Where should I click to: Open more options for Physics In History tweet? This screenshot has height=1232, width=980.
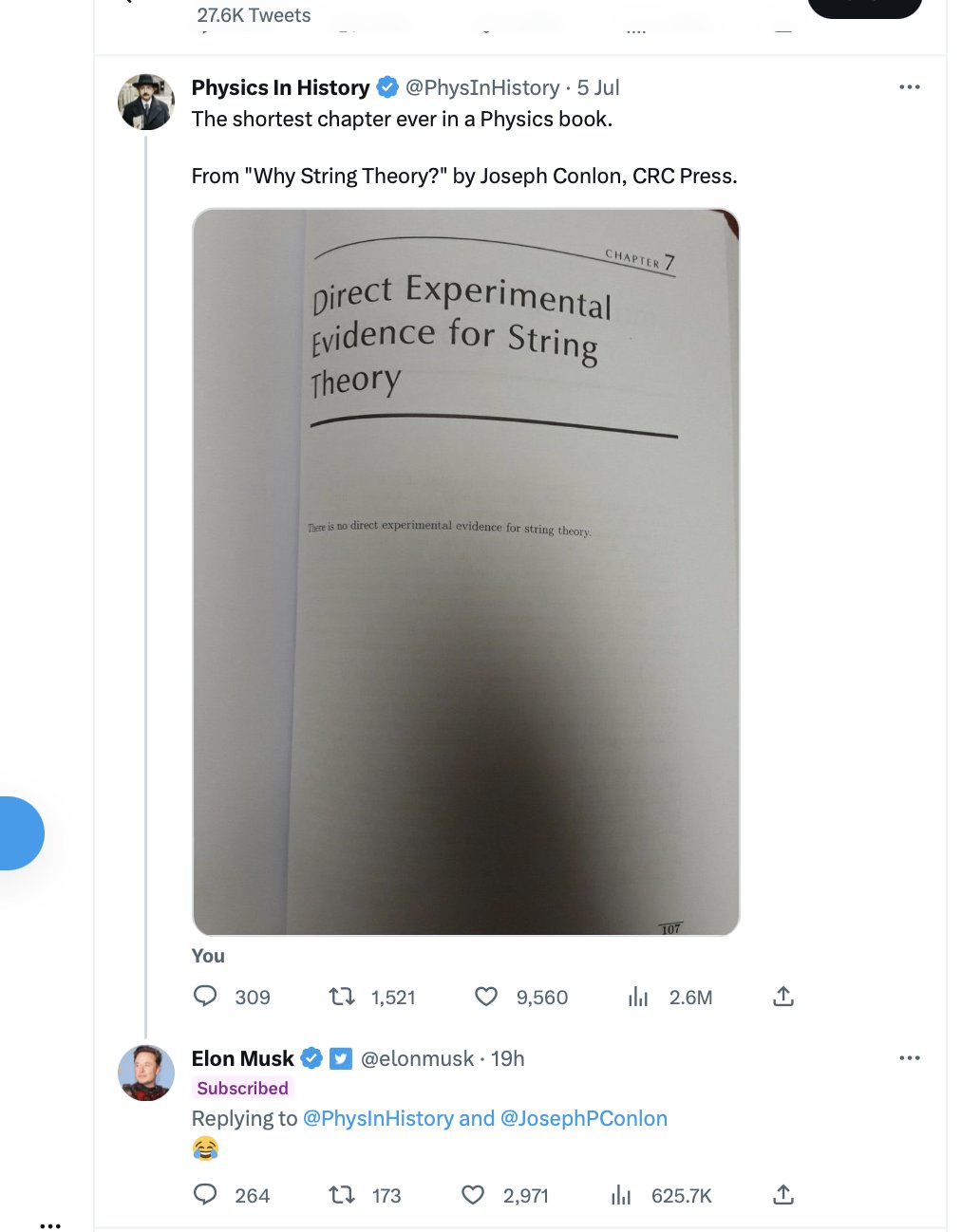[909, 87]
